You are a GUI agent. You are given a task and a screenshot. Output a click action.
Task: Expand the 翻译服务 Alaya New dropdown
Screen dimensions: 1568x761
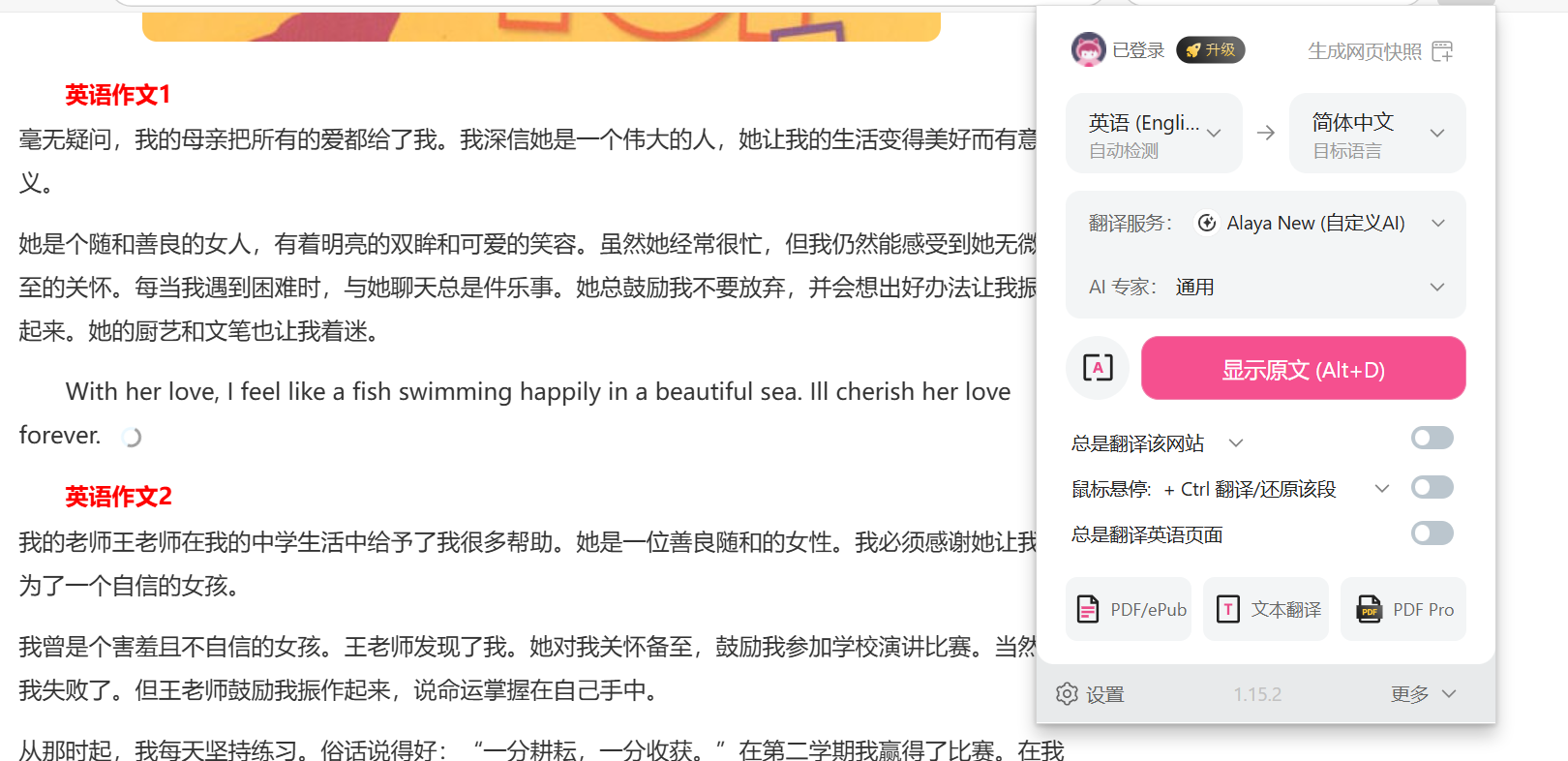tap(1266, 224)
